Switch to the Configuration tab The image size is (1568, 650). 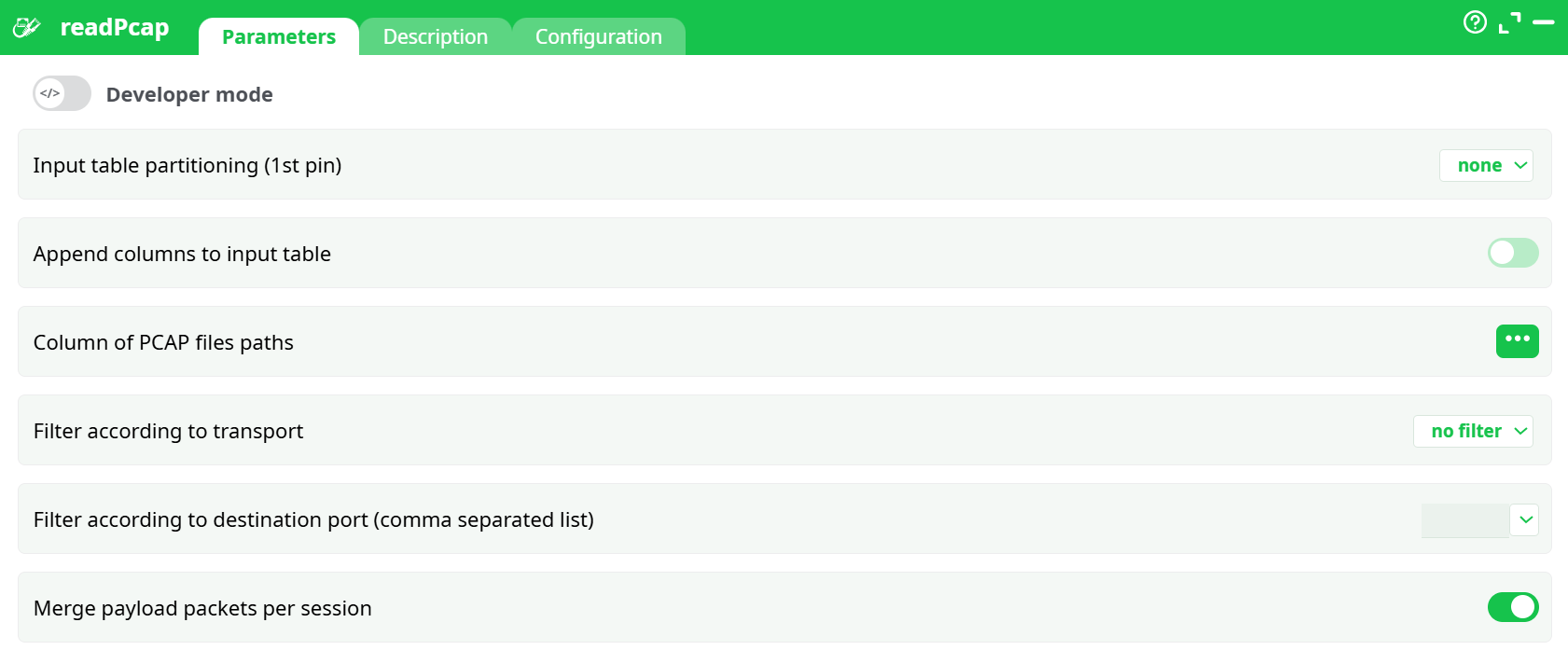[x=599, y=36]
